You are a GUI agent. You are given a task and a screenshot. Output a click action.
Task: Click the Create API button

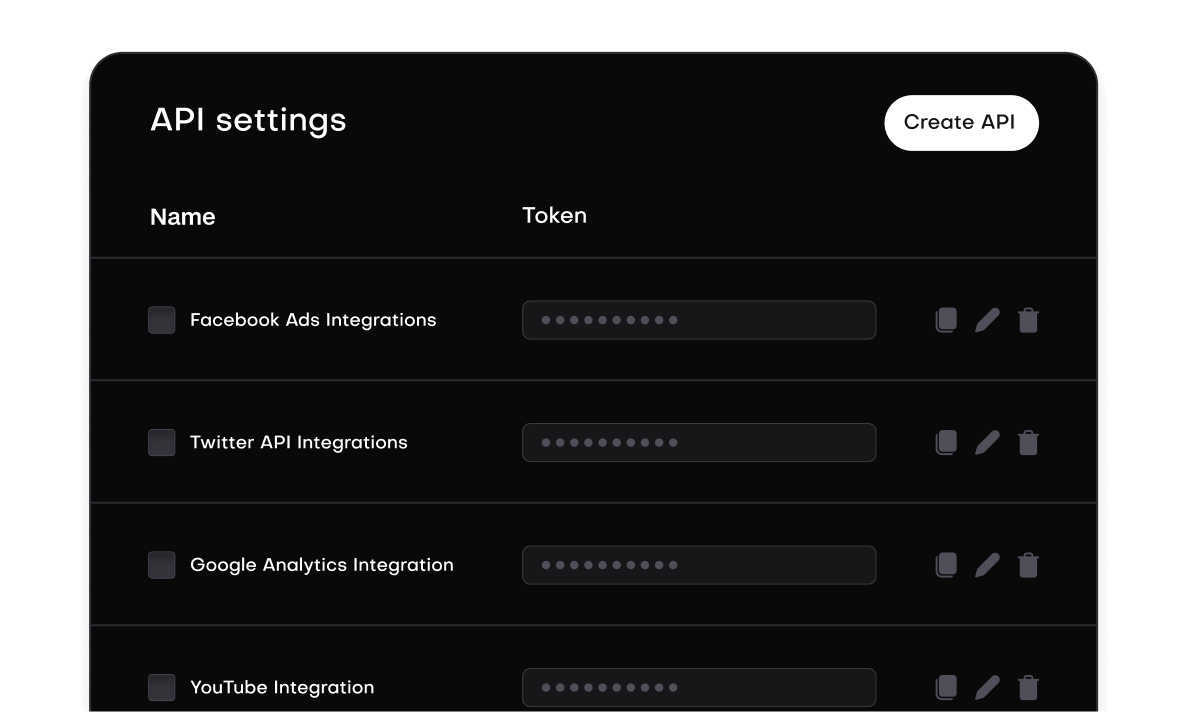961,122
